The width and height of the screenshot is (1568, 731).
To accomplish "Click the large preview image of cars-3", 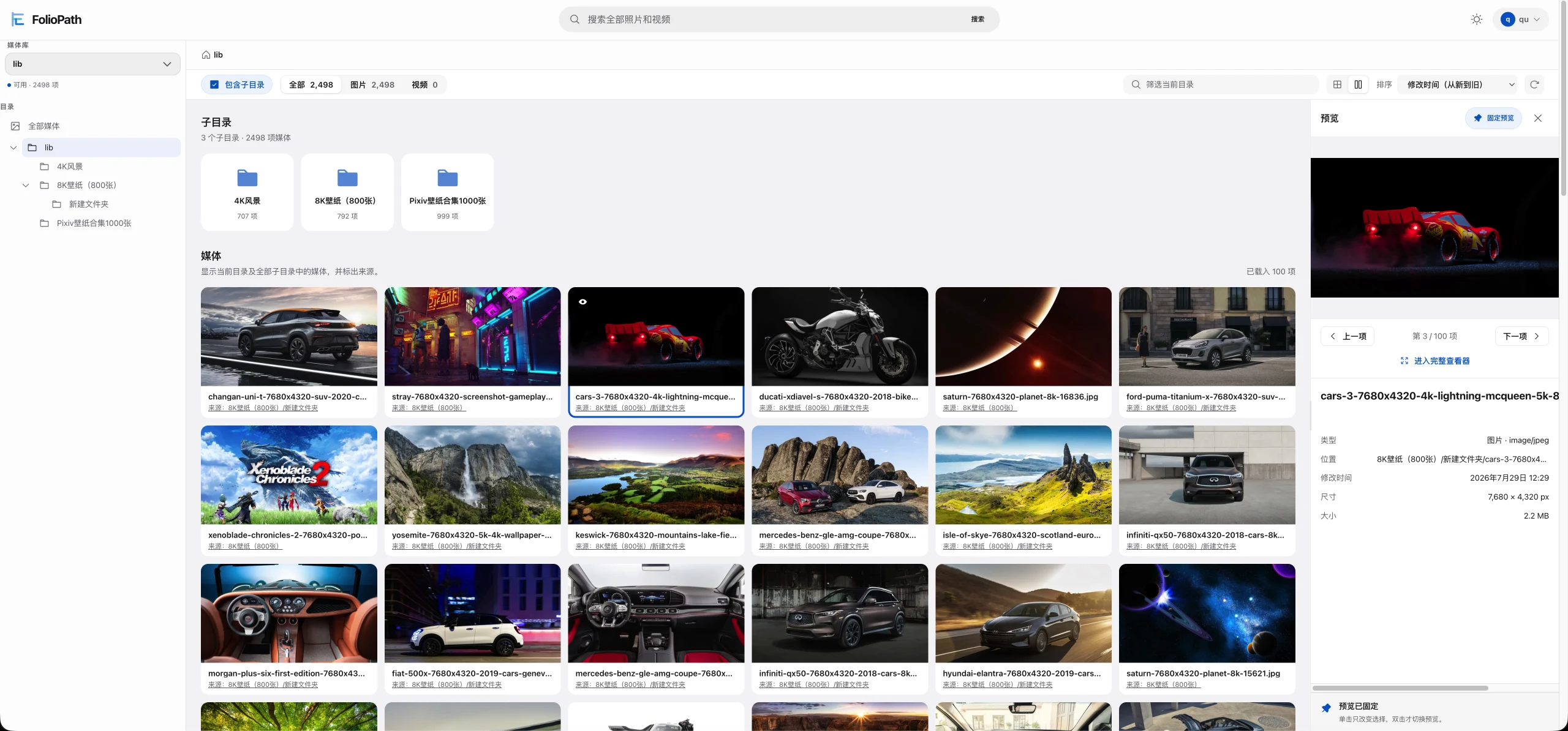I will [x=1434, y=228].
